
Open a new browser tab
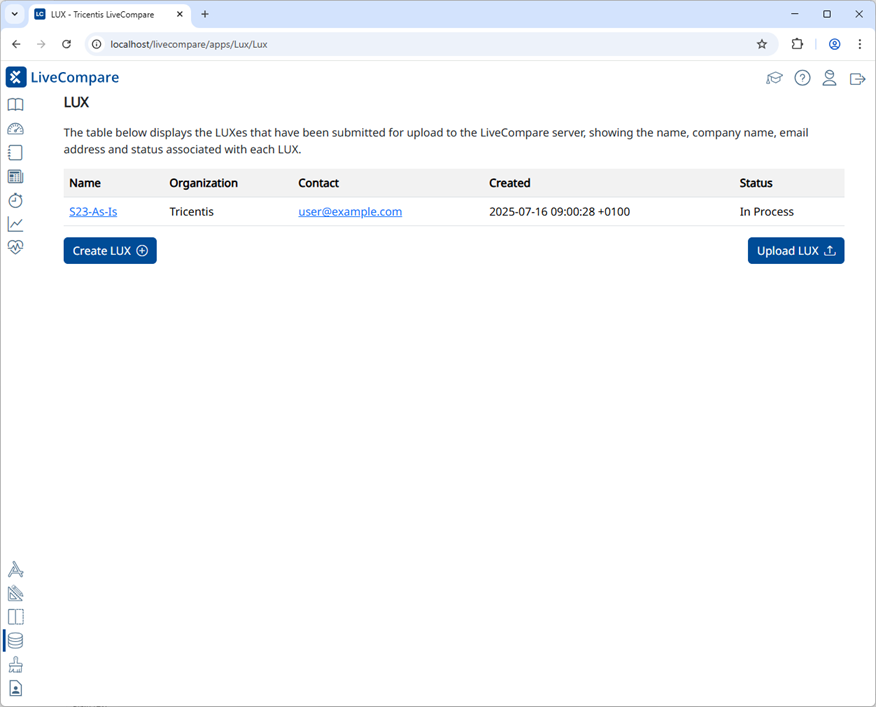coord(205,14)
